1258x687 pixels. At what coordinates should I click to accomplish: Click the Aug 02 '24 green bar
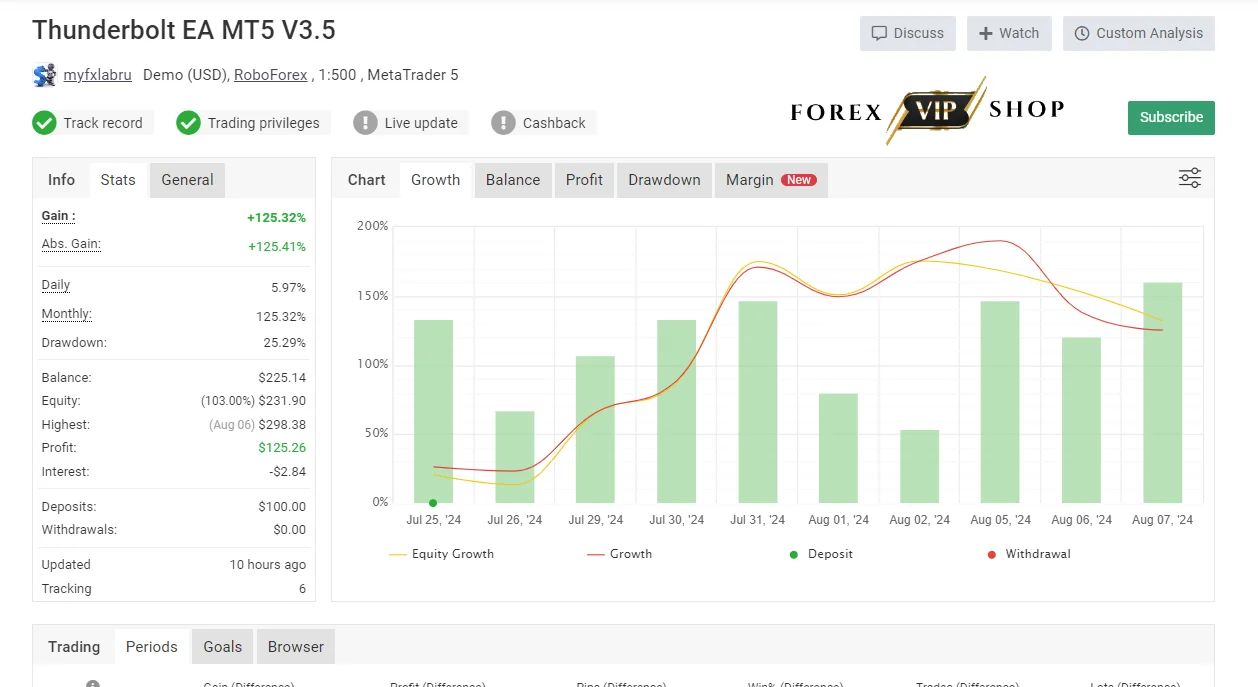click(x=919, y=466)
